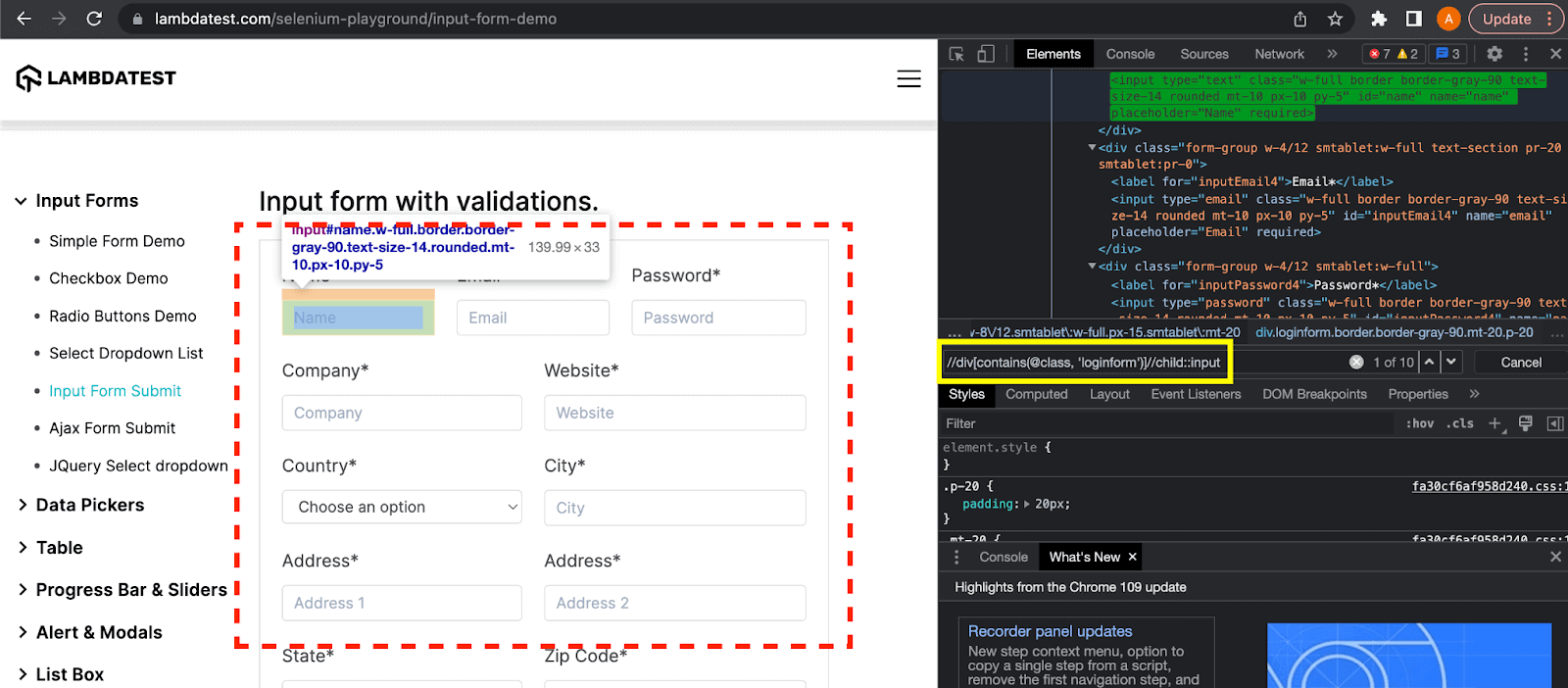This screenshot has height=688, width=1568.
Task: Open the Country dropdown
Action: pyautogui.click(x=402, y=507)
